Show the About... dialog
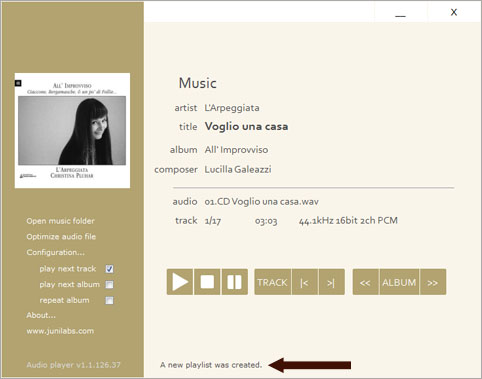The image size is (482, 379). click(x=41, y=315)
